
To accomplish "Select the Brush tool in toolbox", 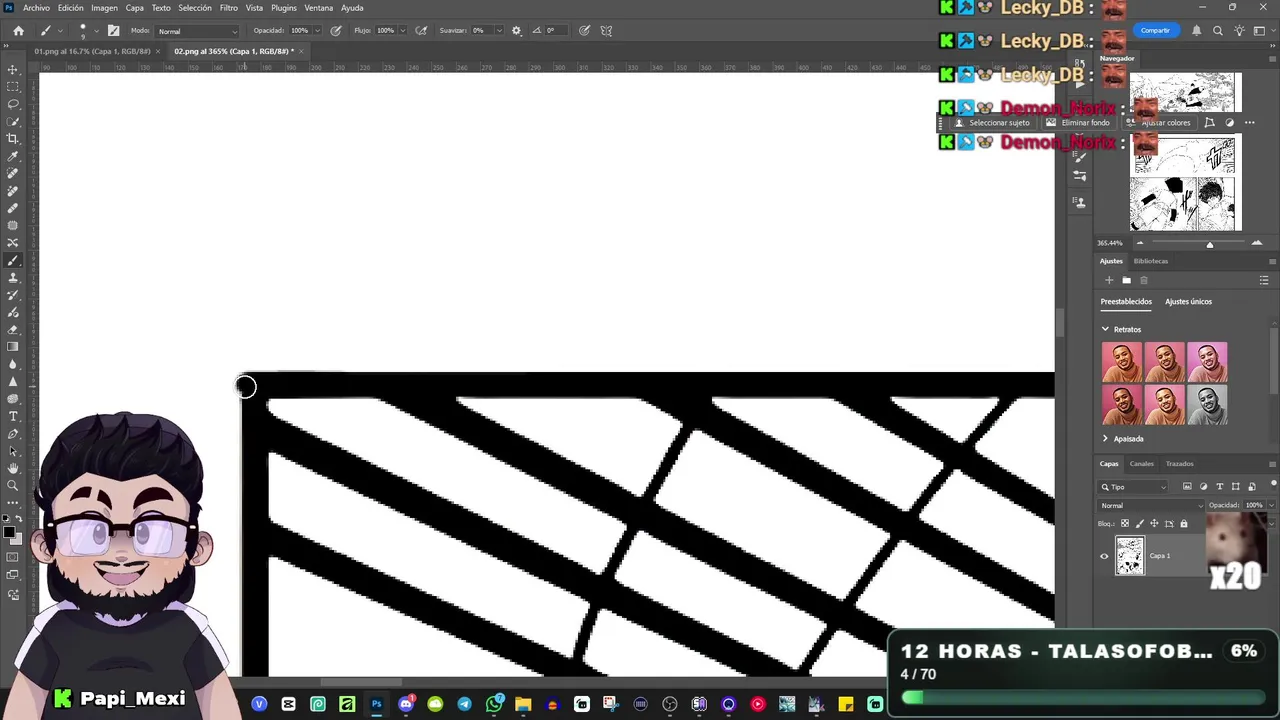I will (13, 260).
